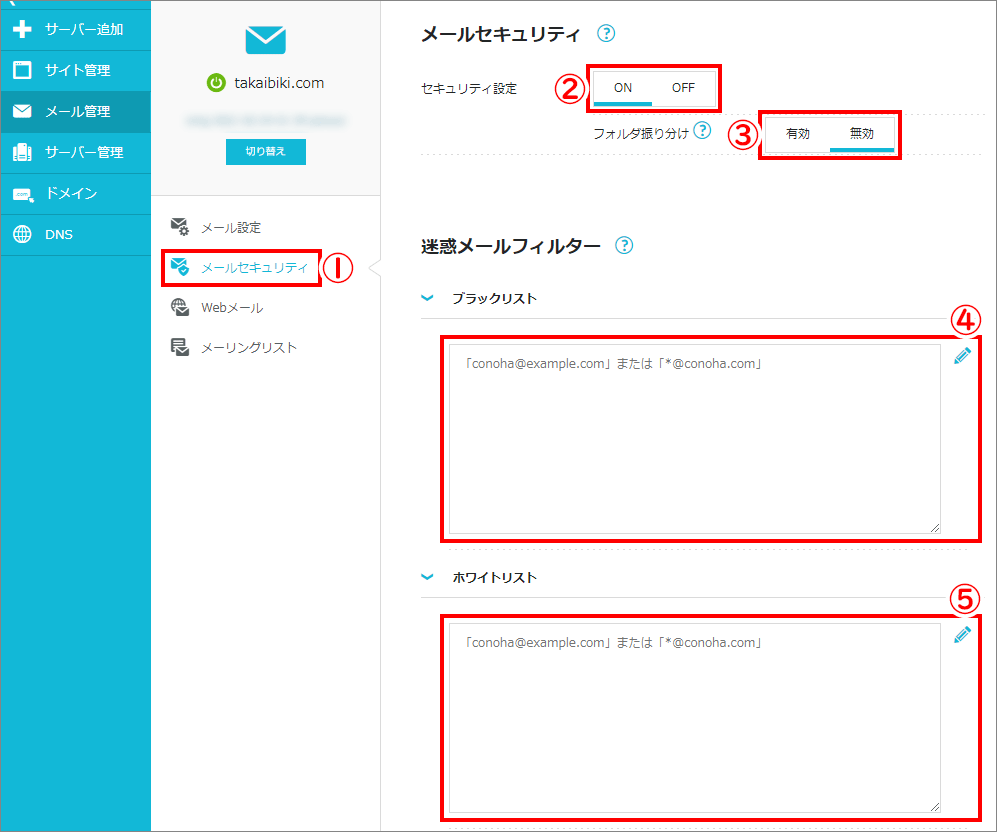Open DNS in the sidebar
Image resolution: width=997 pixels, height=832 pixels.
point(76,235)
